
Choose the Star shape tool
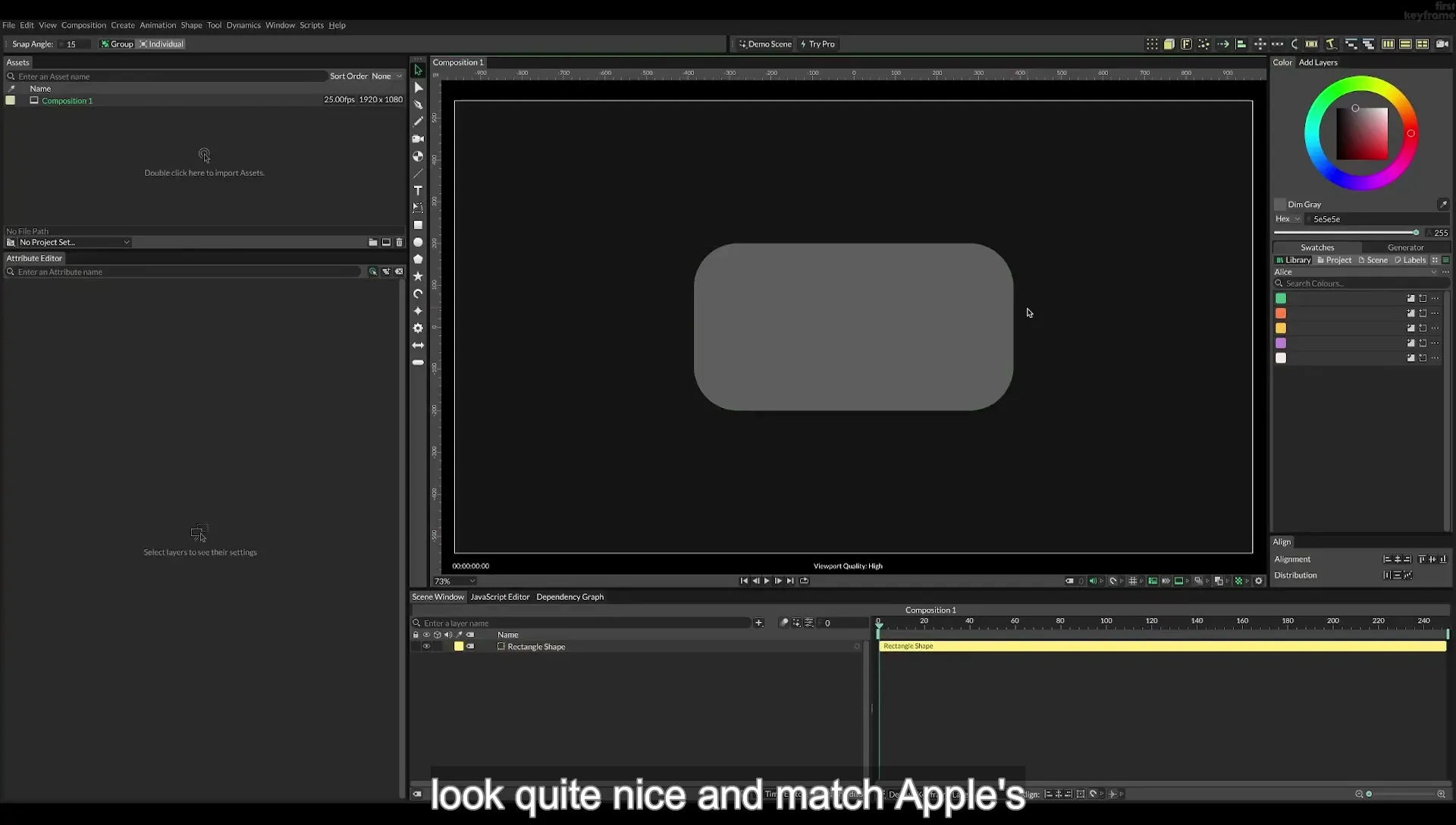(x=418, y=277)
